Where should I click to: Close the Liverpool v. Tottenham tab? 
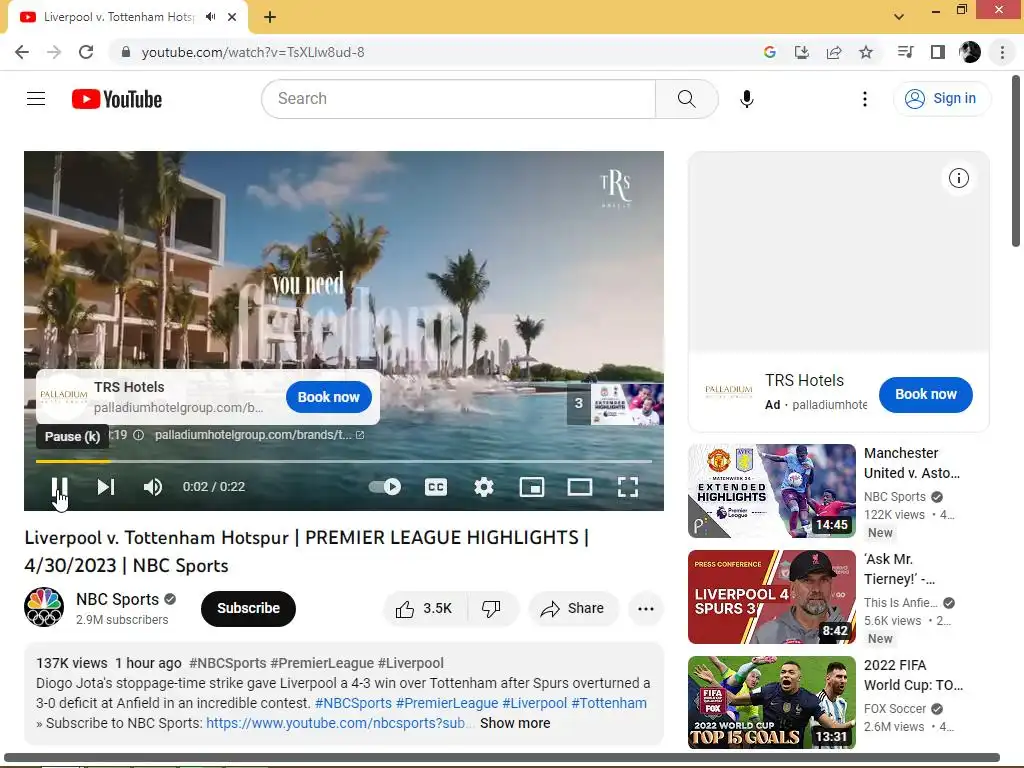(x=232, y=17)
